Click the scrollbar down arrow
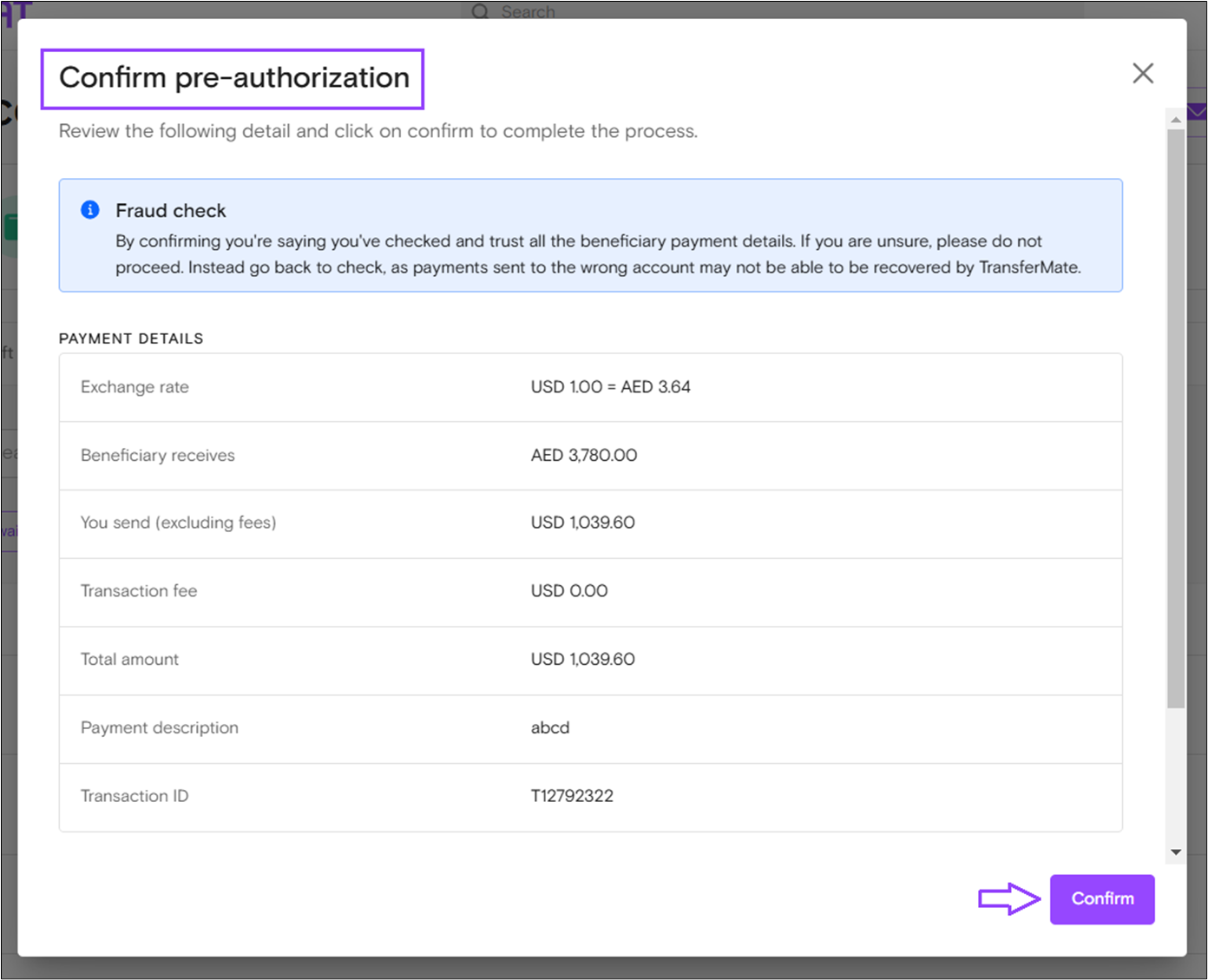1208x980 pixels. coord(1176,852)
